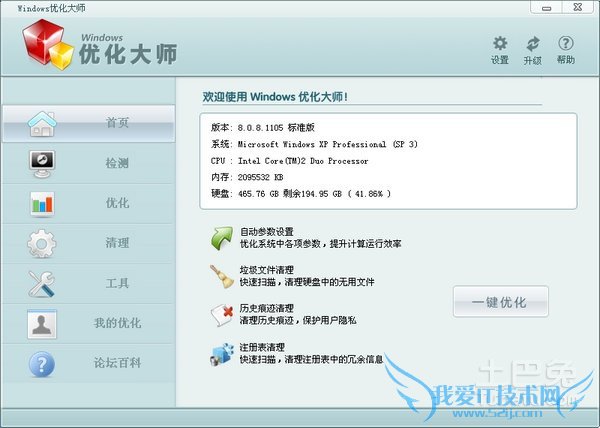
Task: Click the red cube Windows优化大师 logo
Action: [x=47, y=45]
